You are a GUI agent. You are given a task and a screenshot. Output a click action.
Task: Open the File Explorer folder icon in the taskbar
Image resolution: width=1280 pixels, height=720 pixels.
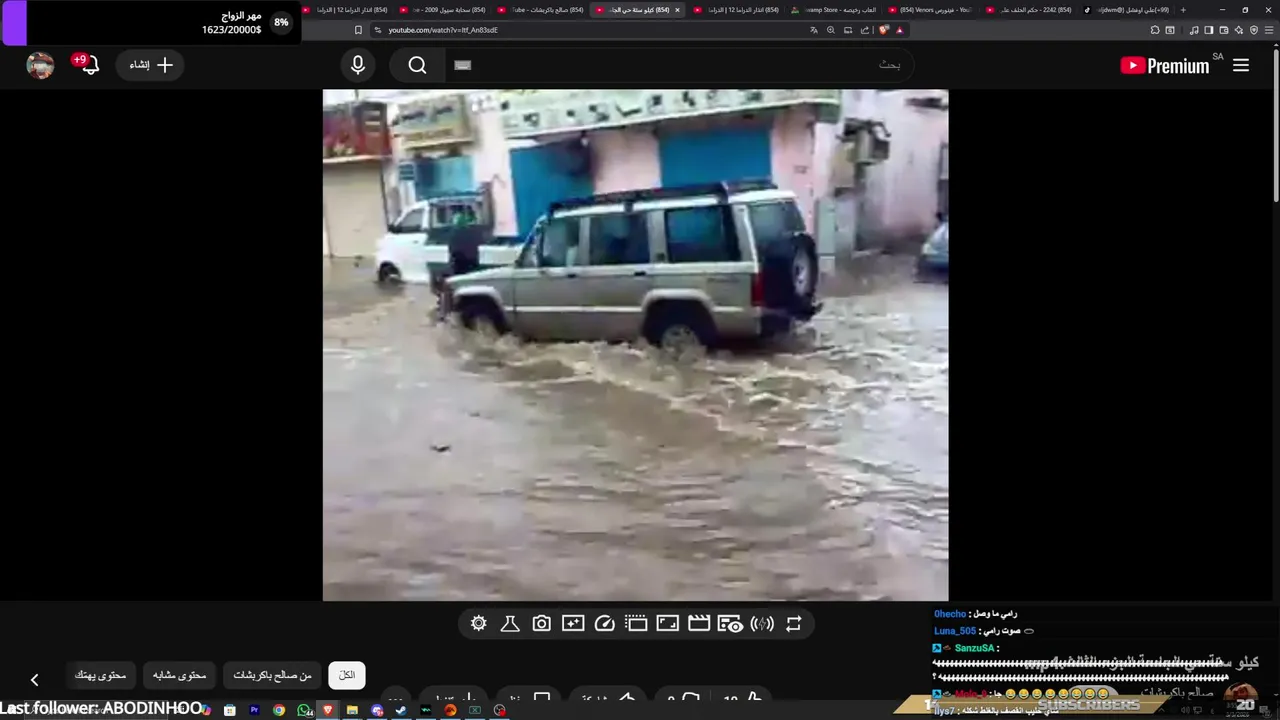(x=353, y=710)
